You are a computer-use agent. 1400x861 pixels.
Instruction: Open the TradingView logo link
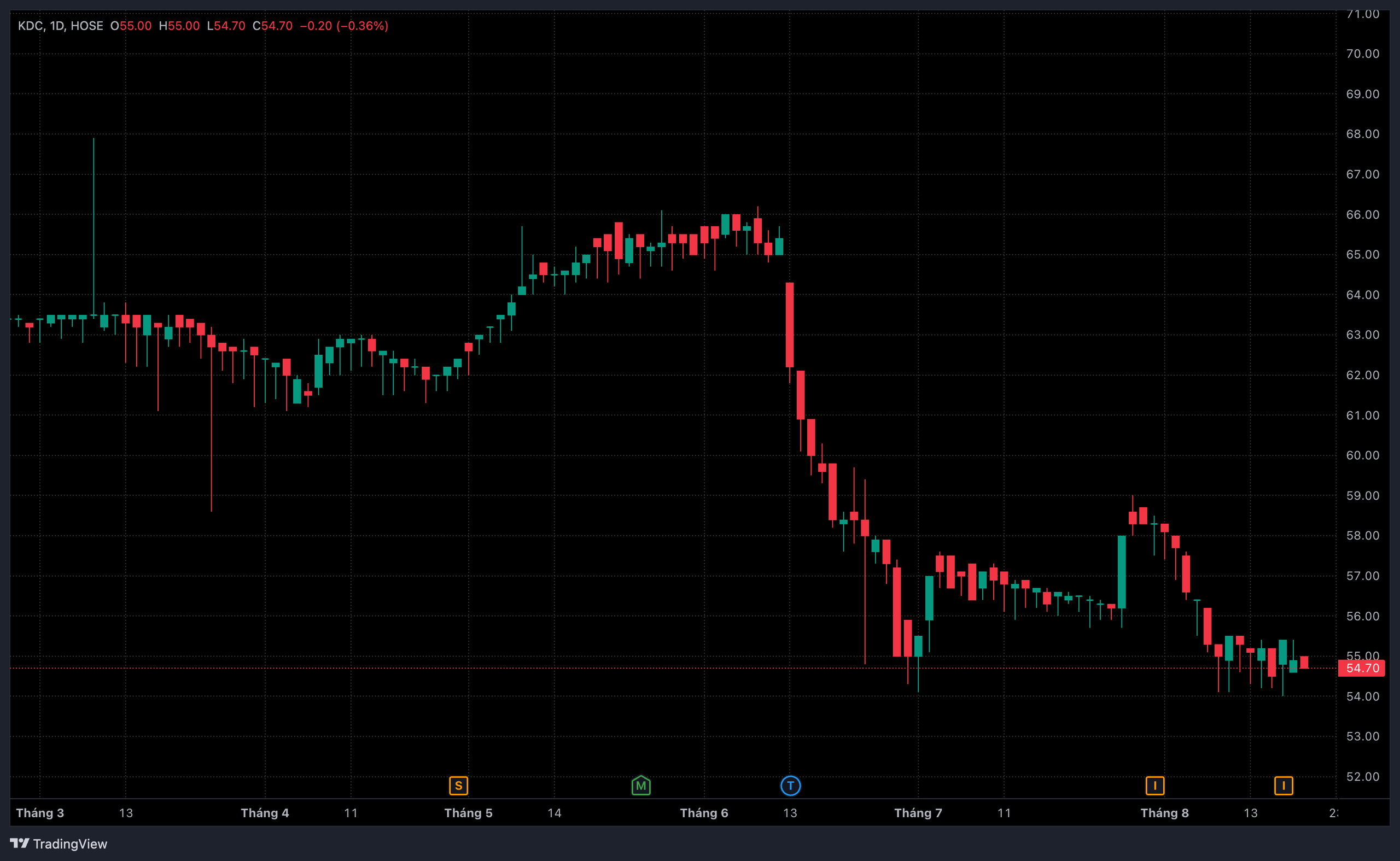(x=59, y=844)
